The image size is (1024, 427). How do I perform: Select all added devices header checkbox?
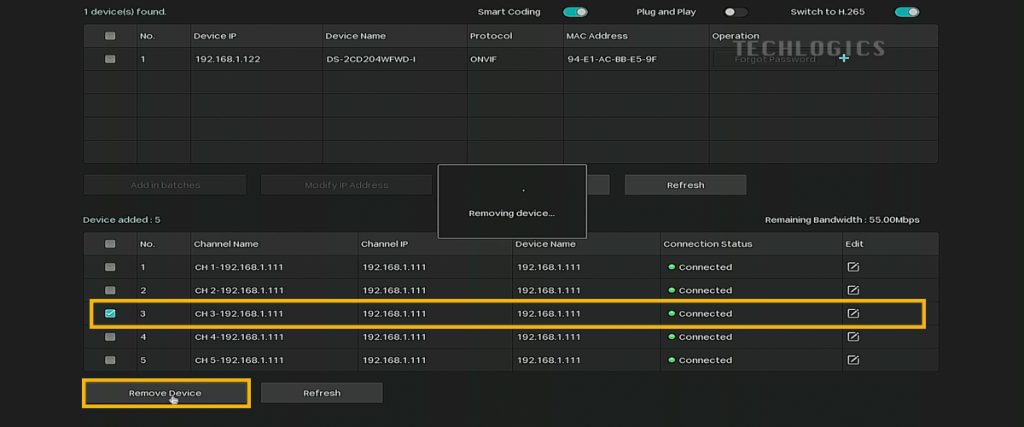pyautogui.click(x=110, y=244)
